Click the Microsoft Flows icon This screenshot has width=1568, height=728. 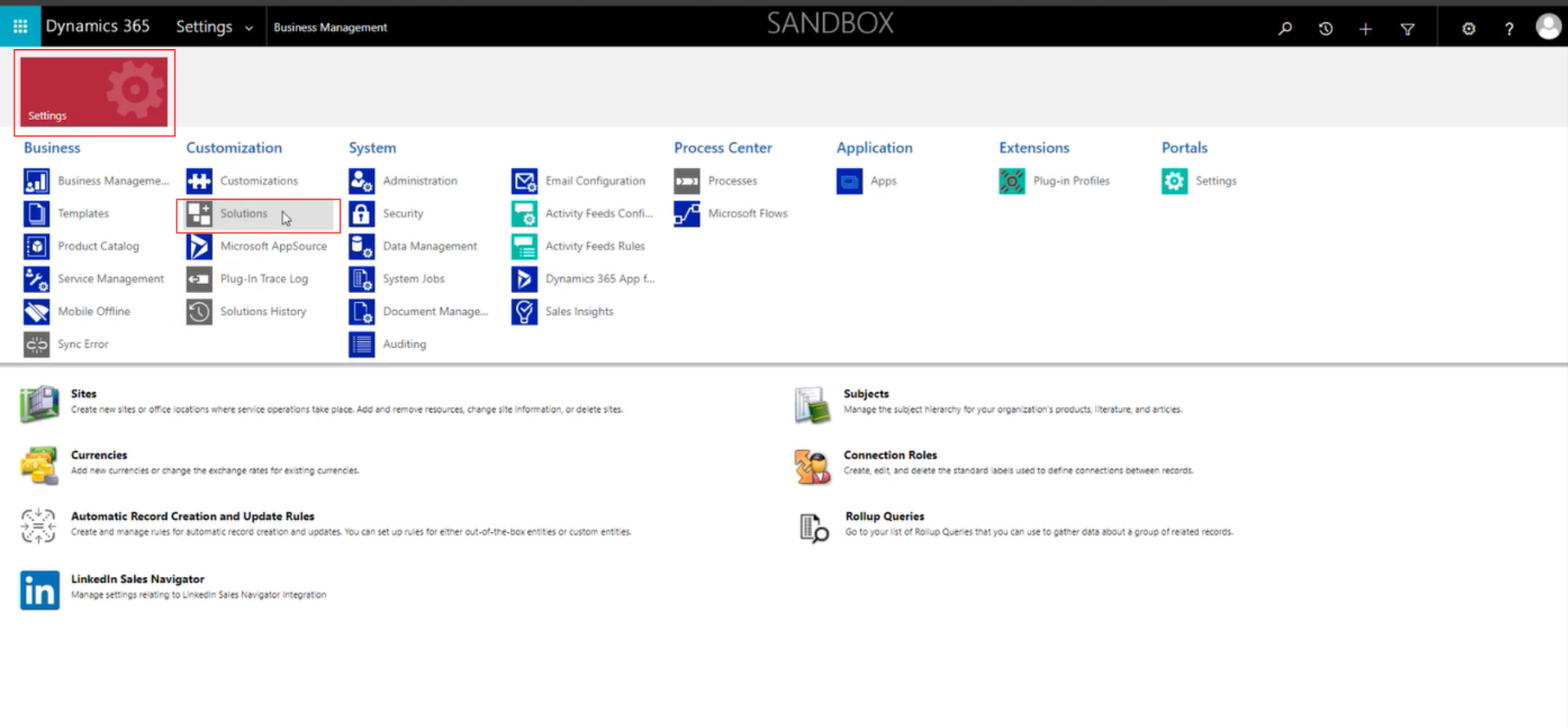pyautogui.click(x=687, y=214)
